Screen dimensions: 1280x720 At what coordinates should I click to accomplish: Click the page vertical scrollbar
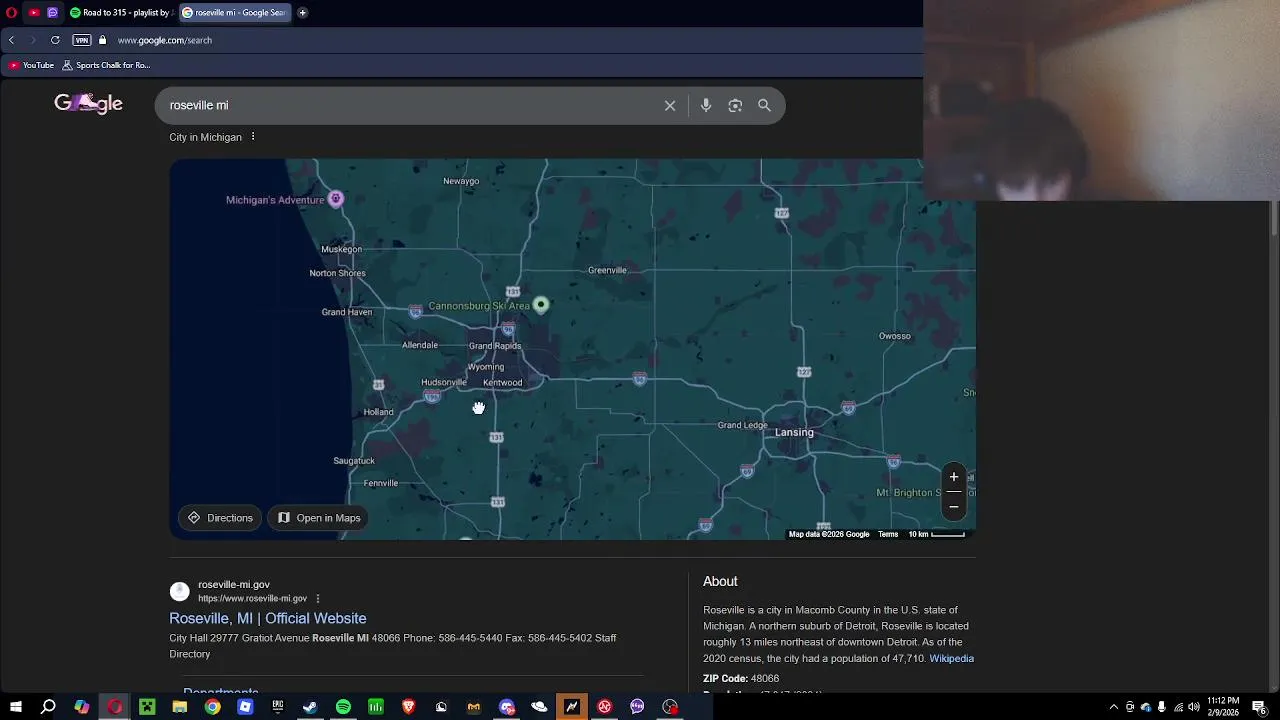coord(1274,218)
